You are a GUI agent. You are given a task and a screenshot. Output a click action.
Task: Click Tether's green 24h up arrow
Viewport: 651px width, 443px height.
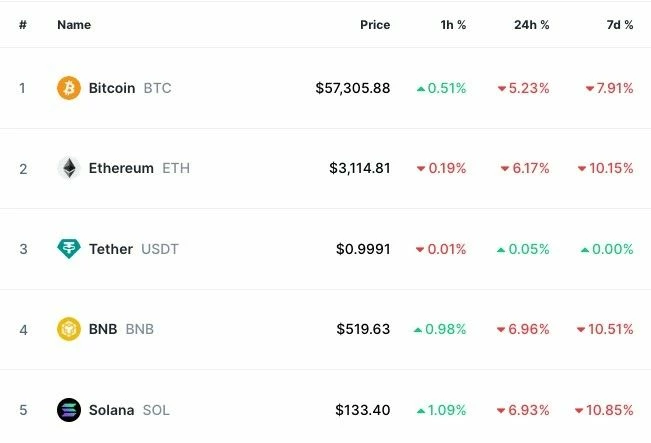pos(501,250)
